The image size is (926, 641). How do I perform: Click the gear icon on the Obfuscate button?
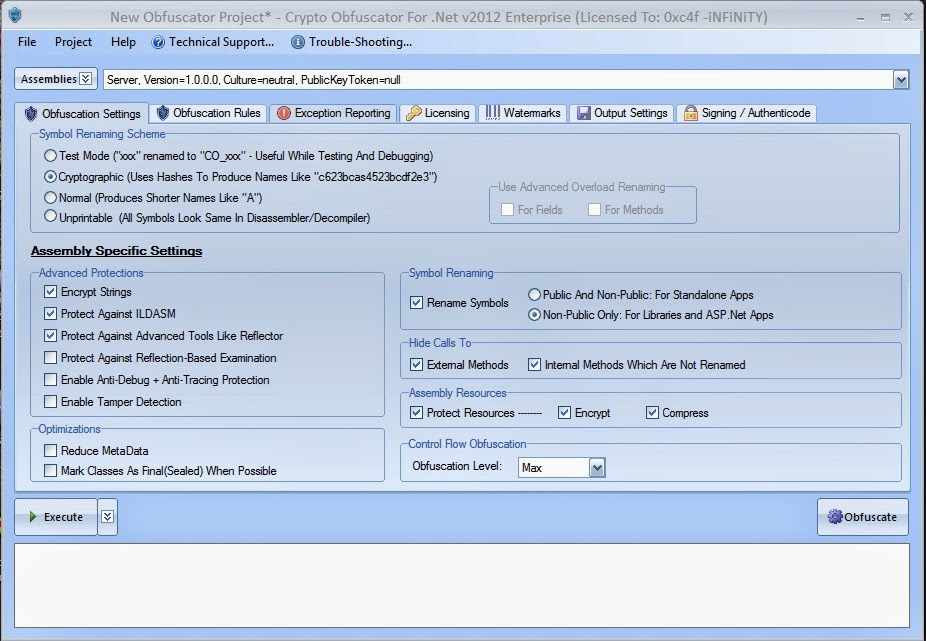pos(836,517)
